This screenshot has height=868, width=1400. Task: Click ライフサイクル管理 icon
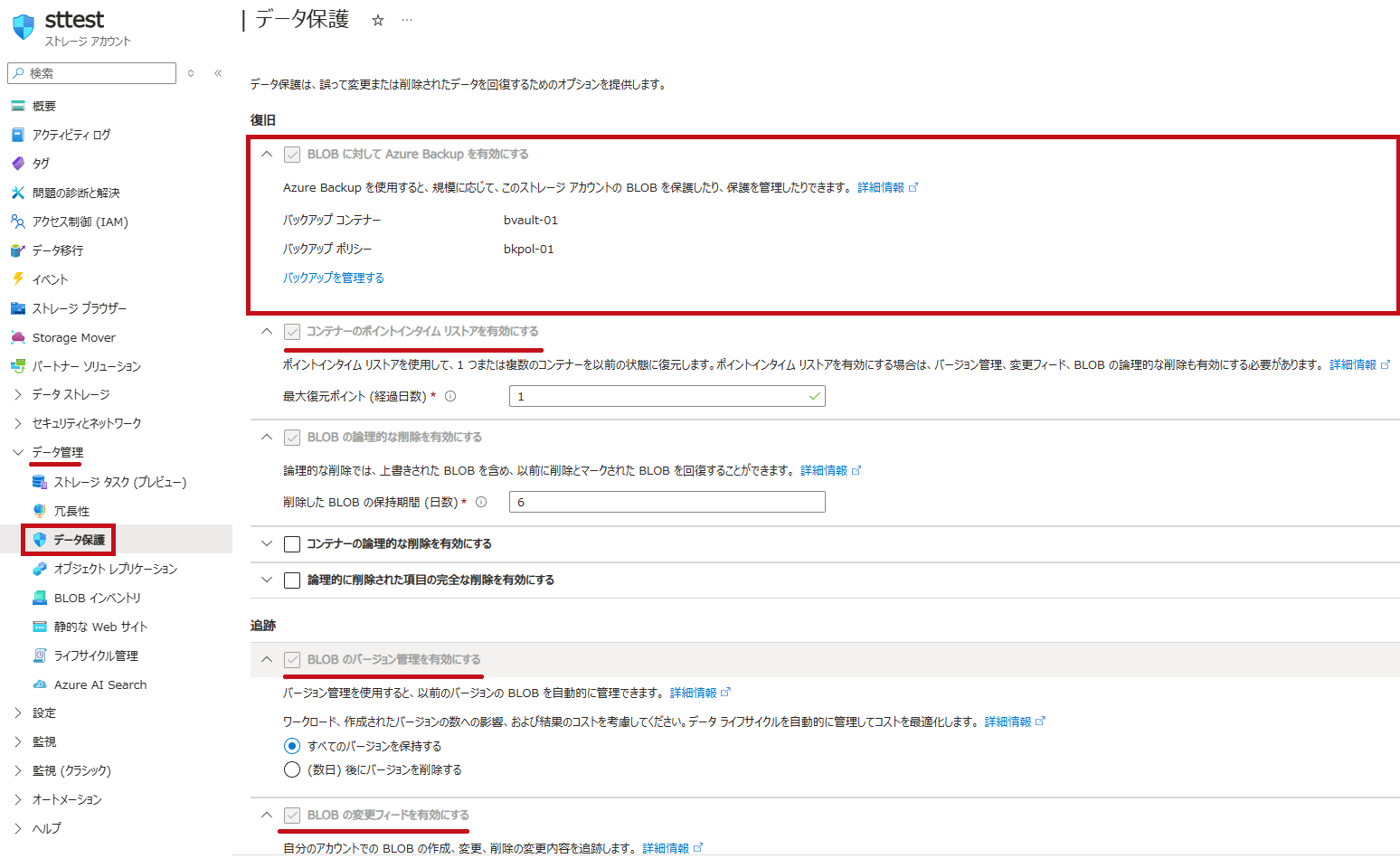pyautogui.click(x=40, y=656)
